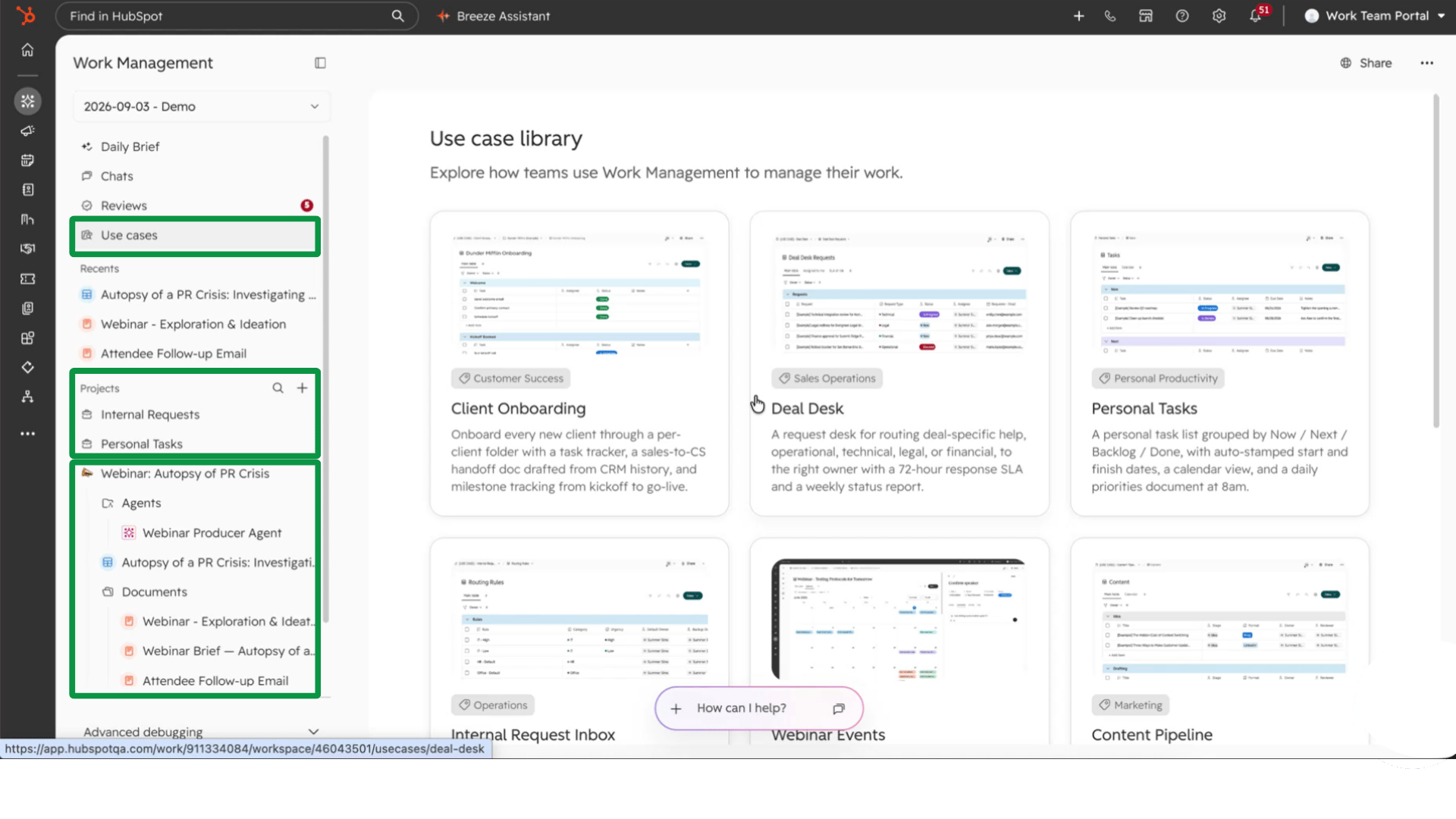Collapse the Work Management sidebar panel icon
This screenshot has height=819, width=1456.
click(320, 63)
